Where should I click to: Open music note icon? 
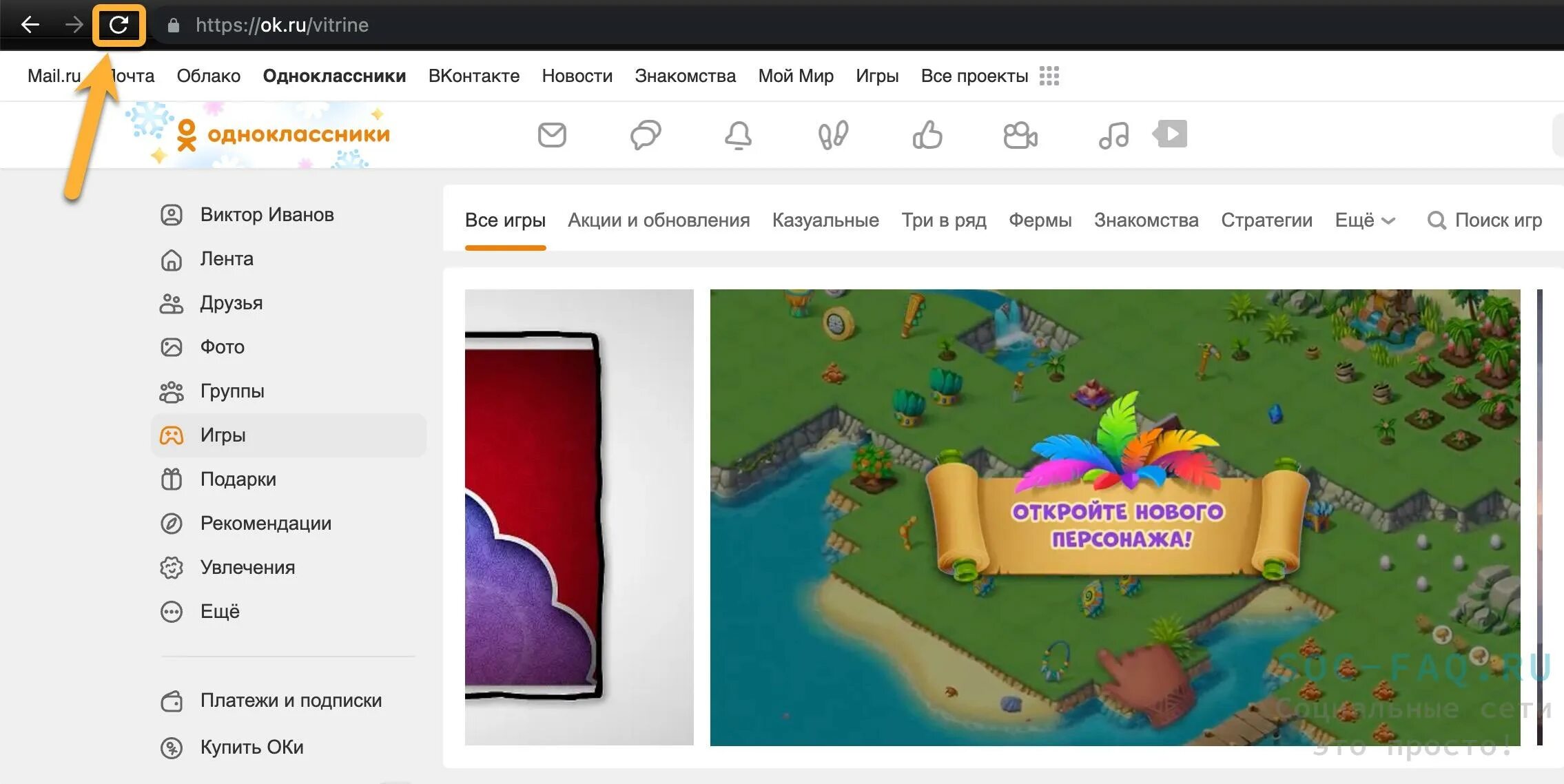pyautogui.click(x=1113, y=135)
